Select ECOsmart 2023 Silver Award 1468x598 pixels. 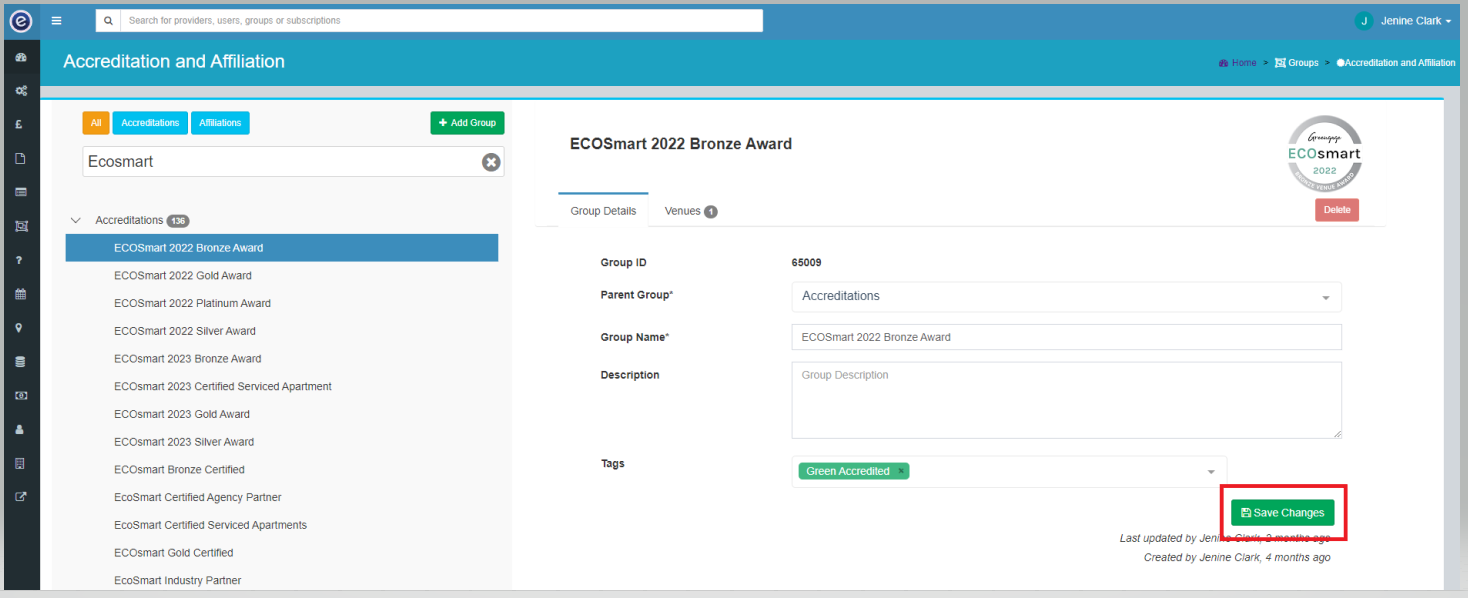click(x=184, y=442)
